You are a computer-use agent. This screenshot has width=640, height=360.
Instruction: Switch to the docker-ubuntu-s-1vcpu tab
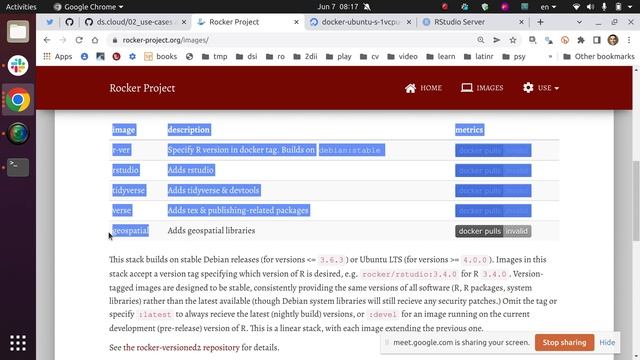click(x=360, y=22)
